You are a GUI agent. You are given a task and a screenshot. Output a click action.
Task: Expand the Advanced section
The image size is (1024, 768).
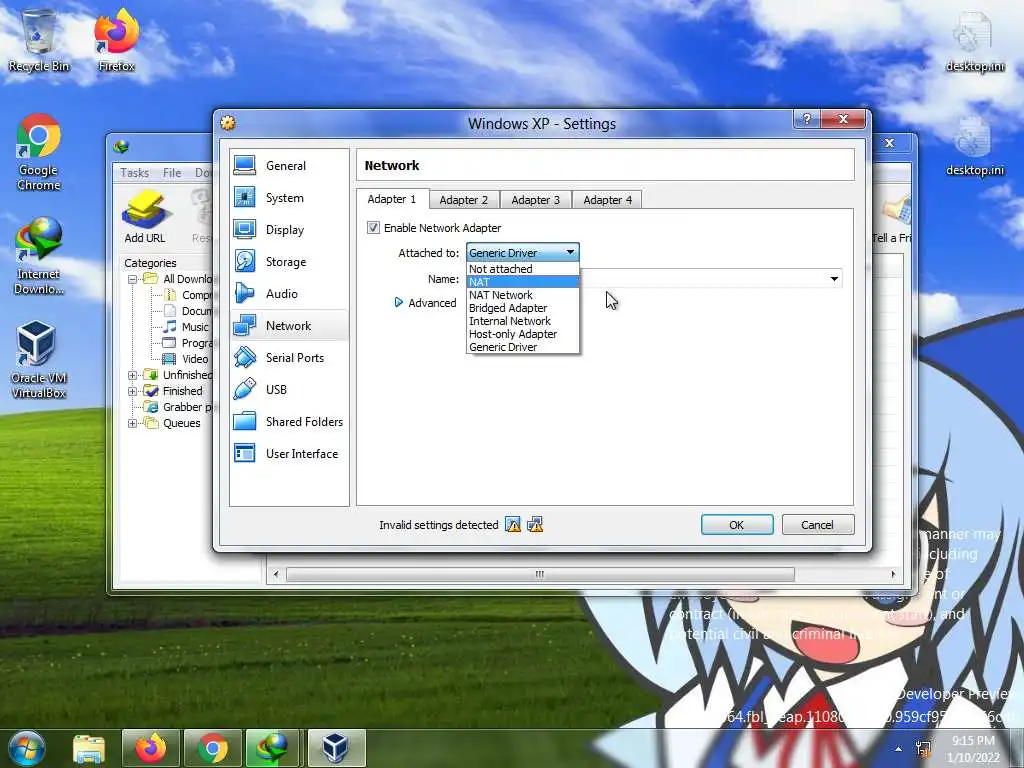point(425,303)
